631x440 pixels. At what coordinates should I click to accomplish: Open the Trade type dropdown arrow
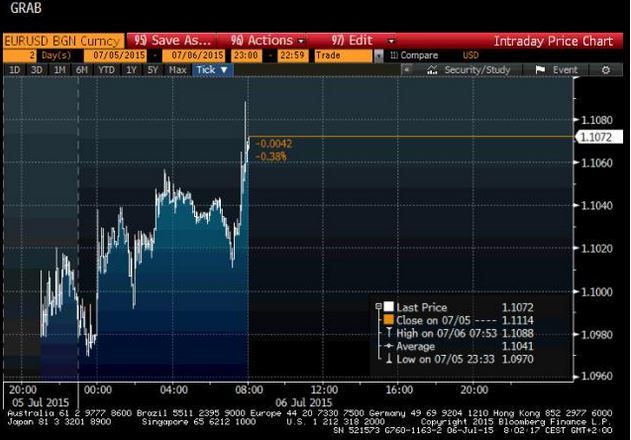click(x=379, y=56)
